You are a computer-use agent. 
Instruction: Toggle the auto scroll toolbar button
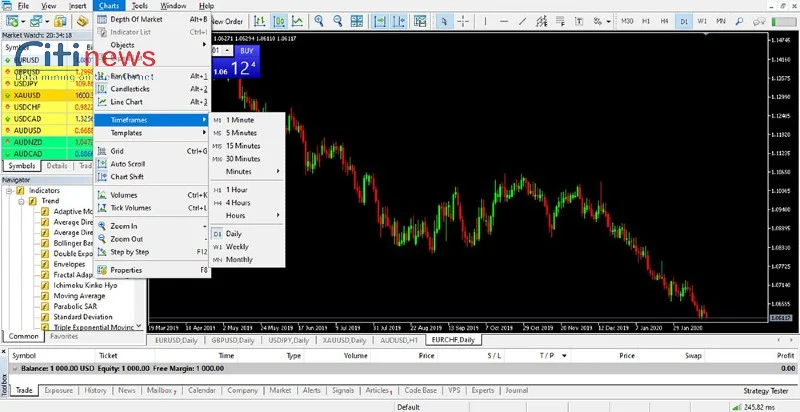381,21
